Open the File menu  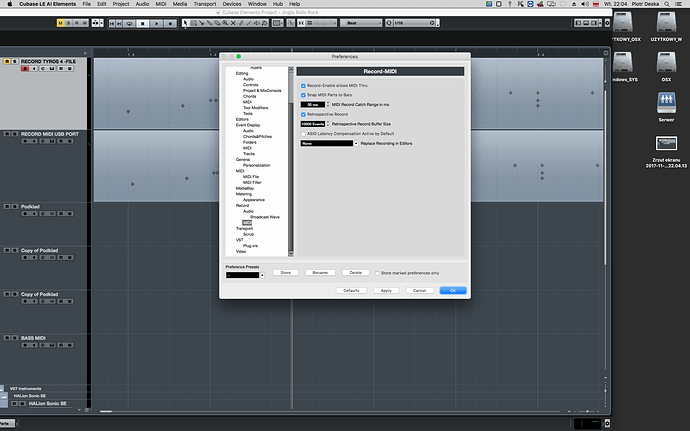(x=87, y=4)
